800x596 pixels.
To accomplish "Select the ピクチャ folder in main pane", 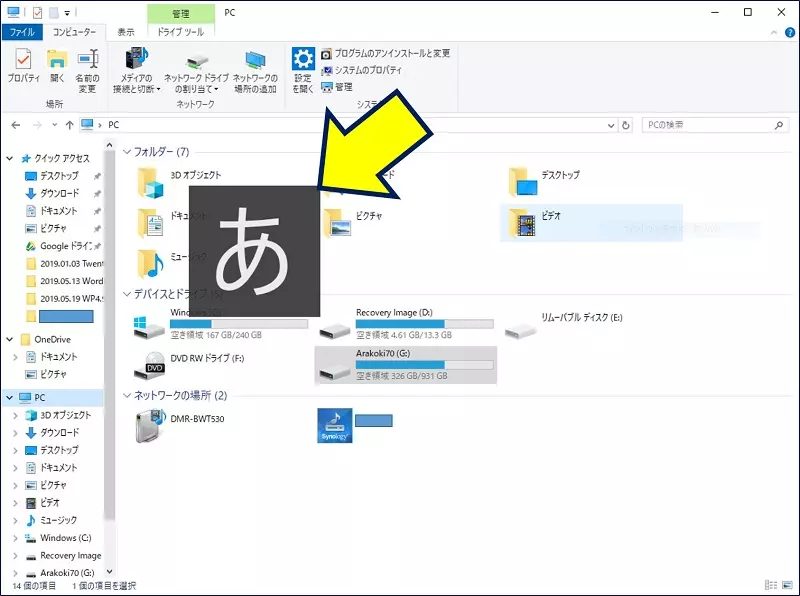I will 353,222.
